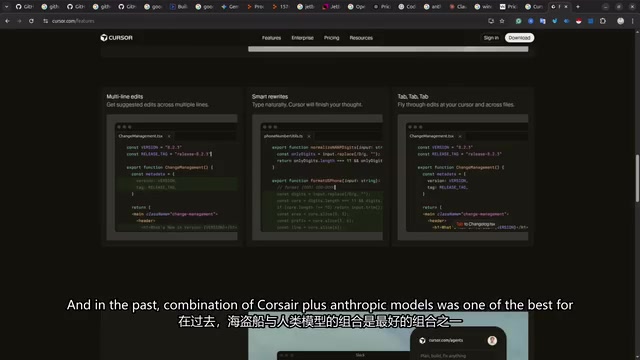This screenshot has height=360, width=640.
Task: Close the active cursor.com tab
Action: pos(566,7)
